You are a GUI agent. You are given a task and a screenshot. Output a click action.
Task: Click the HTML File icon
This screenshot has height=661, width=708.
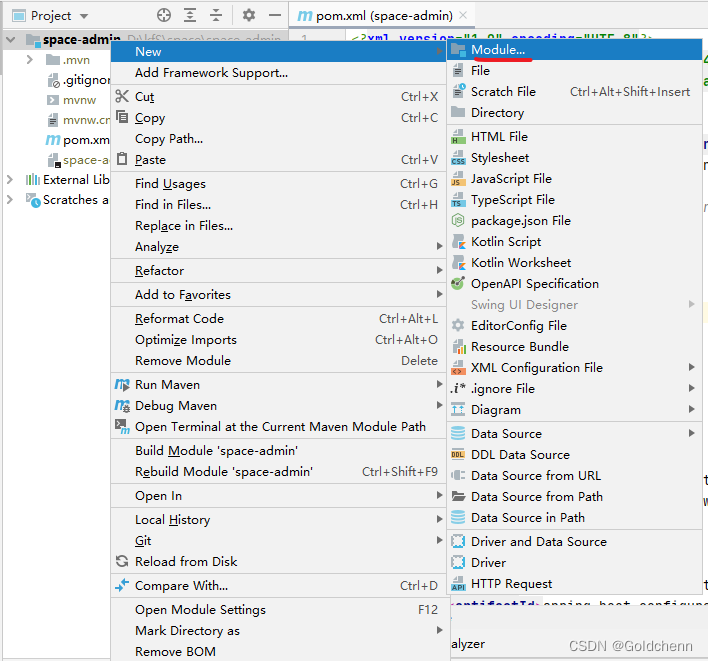pyautogui.click(x=458, y=136)
